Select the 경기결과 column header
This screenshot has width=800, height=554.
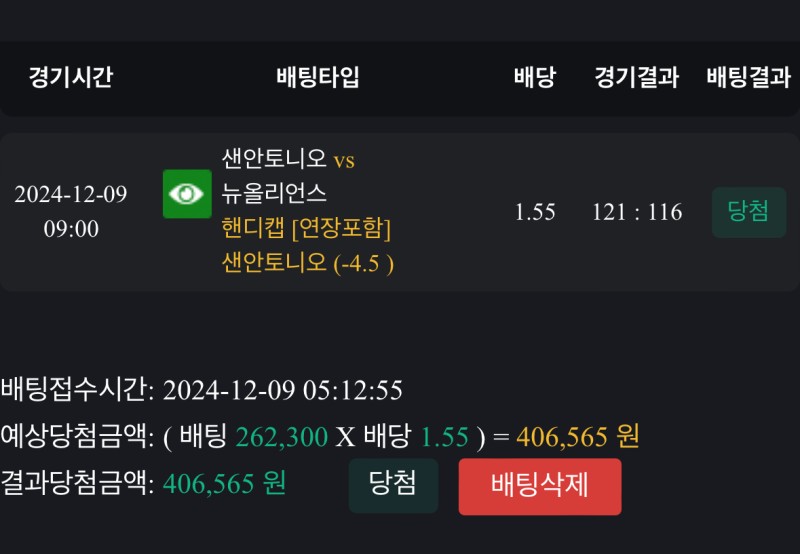(x=636, y=77)
